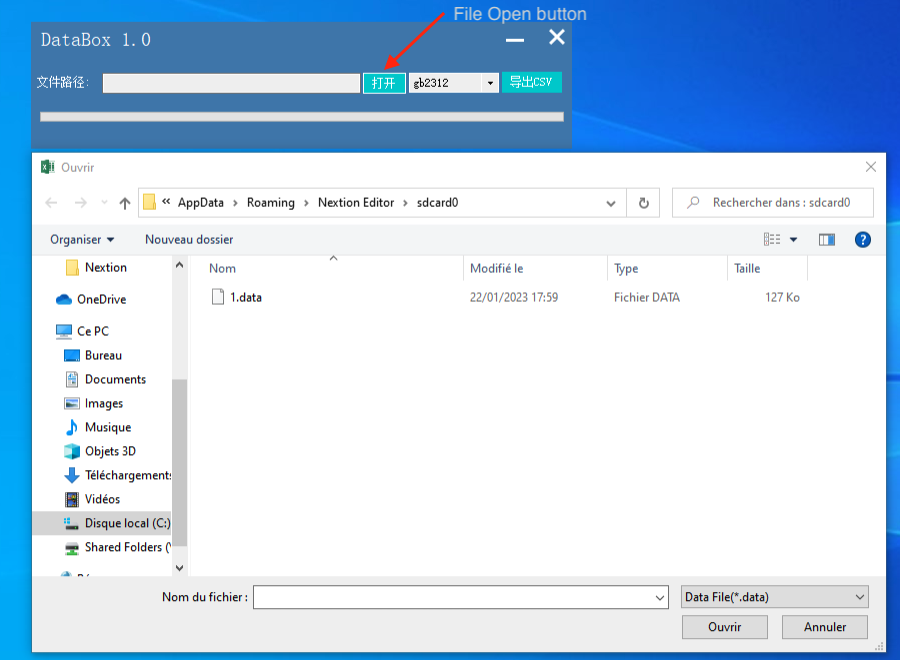This screenshot has height=660, width=900.
Task: Click the 1.data file icon
Action: point(218,297)
